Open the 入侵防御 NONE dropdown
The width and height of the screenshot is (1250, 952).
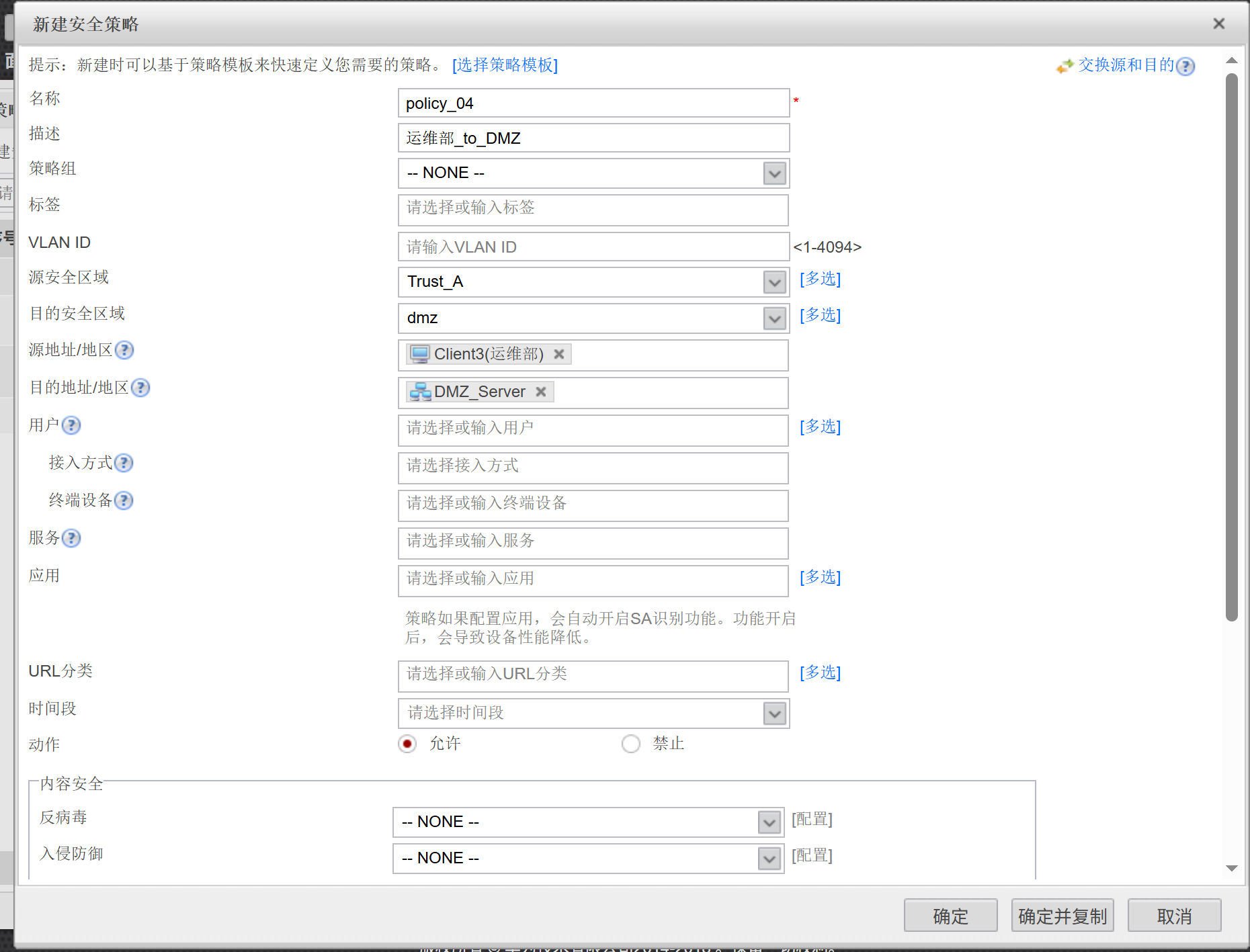click(769, 859)
